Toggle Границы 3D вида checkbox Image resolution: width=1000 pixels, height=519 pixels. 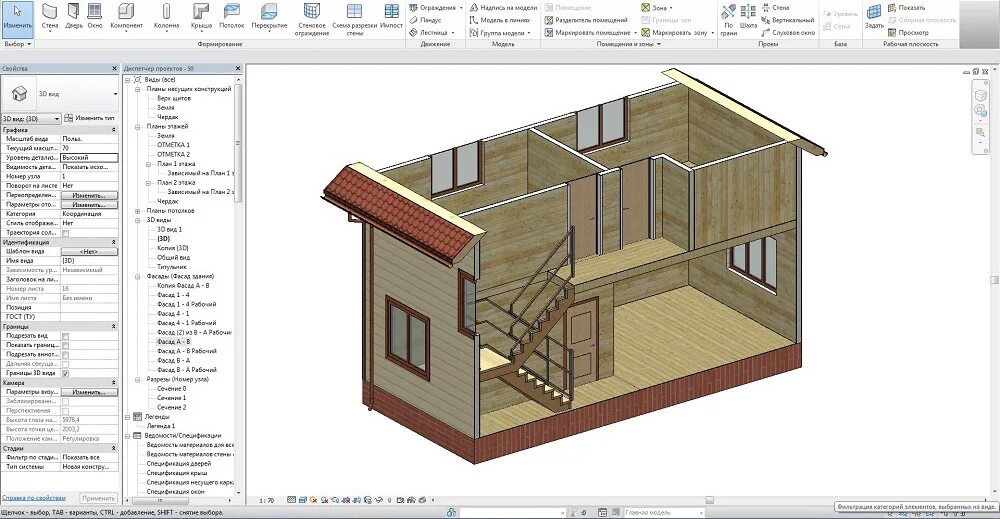[x=65, y=373]
